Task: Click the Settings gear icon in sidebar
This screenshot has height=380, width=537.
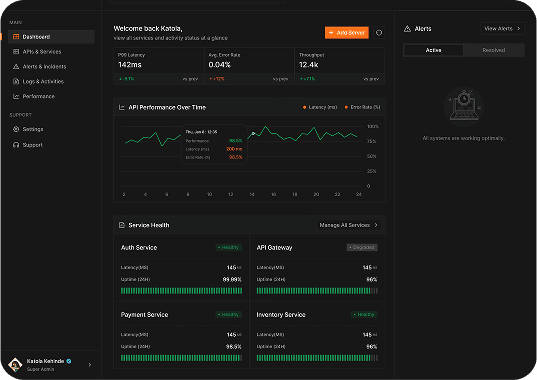Action: coord(16,129)
